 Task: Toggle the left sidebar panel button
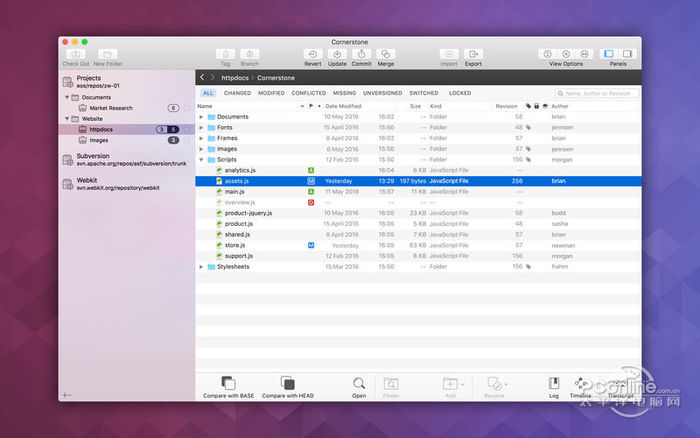click(609, 54)
